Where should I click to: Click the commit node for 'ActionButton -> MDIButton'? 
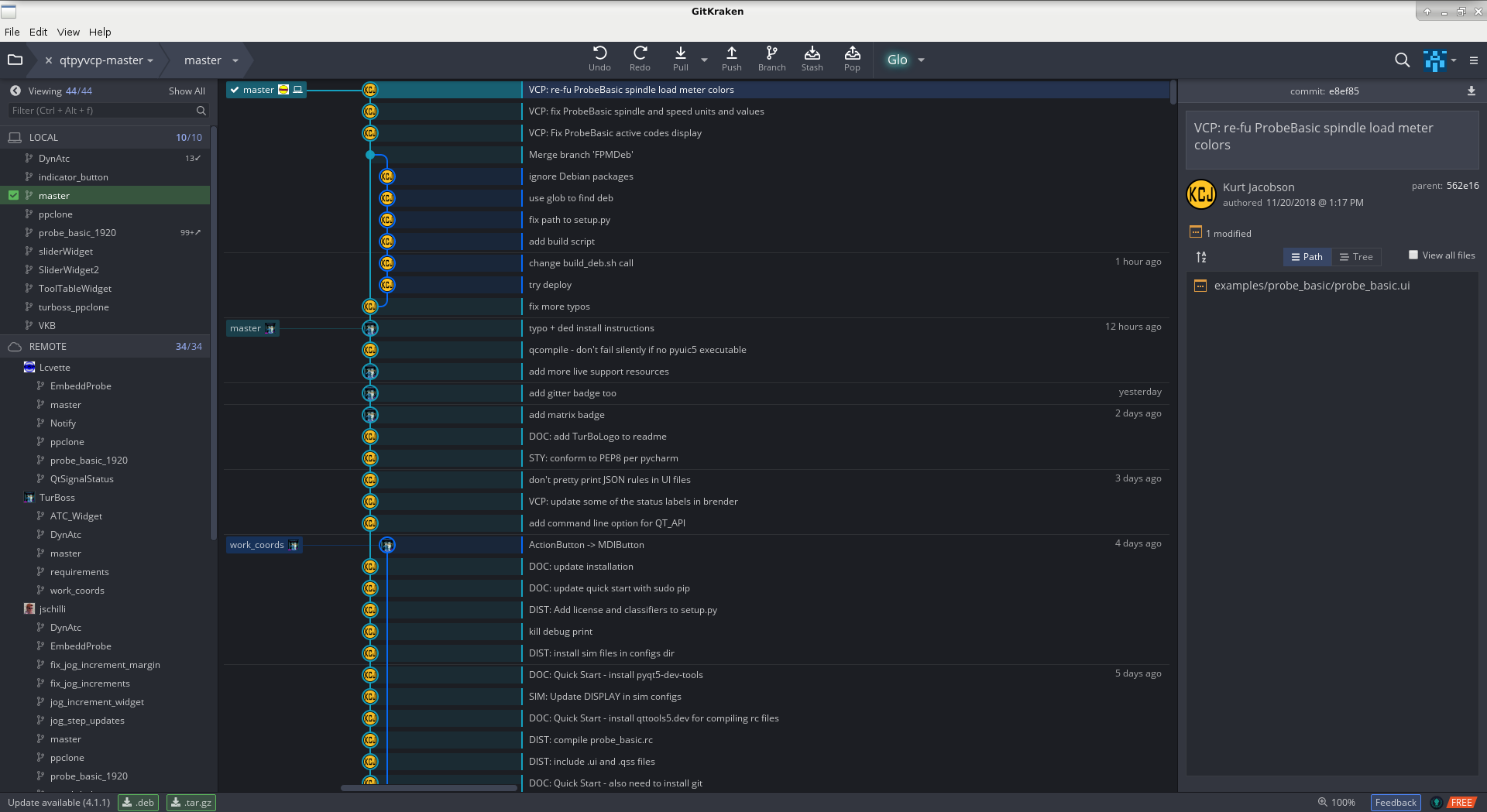[x=387, y=545]
